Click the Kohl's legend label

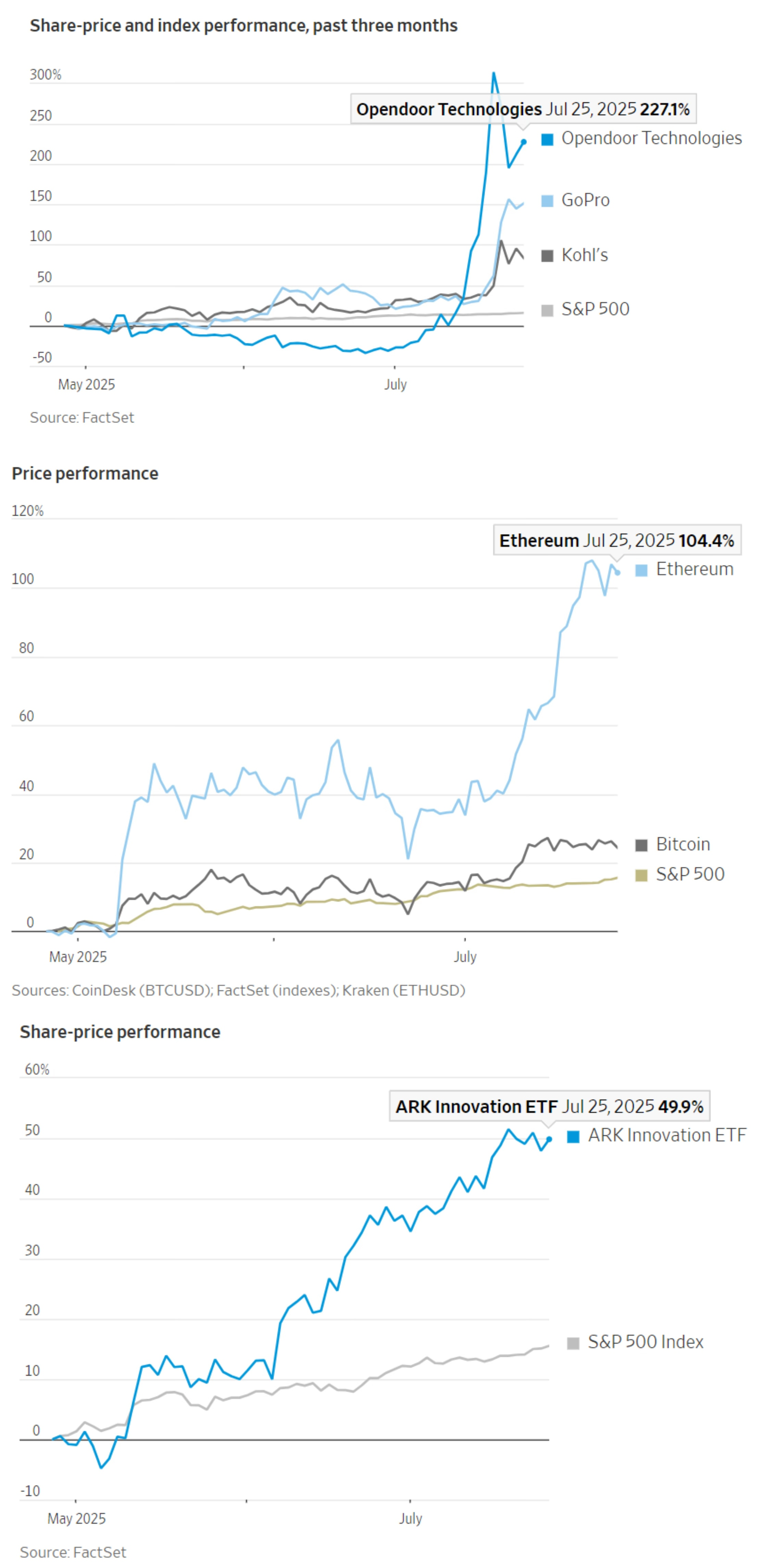(585, 255)
